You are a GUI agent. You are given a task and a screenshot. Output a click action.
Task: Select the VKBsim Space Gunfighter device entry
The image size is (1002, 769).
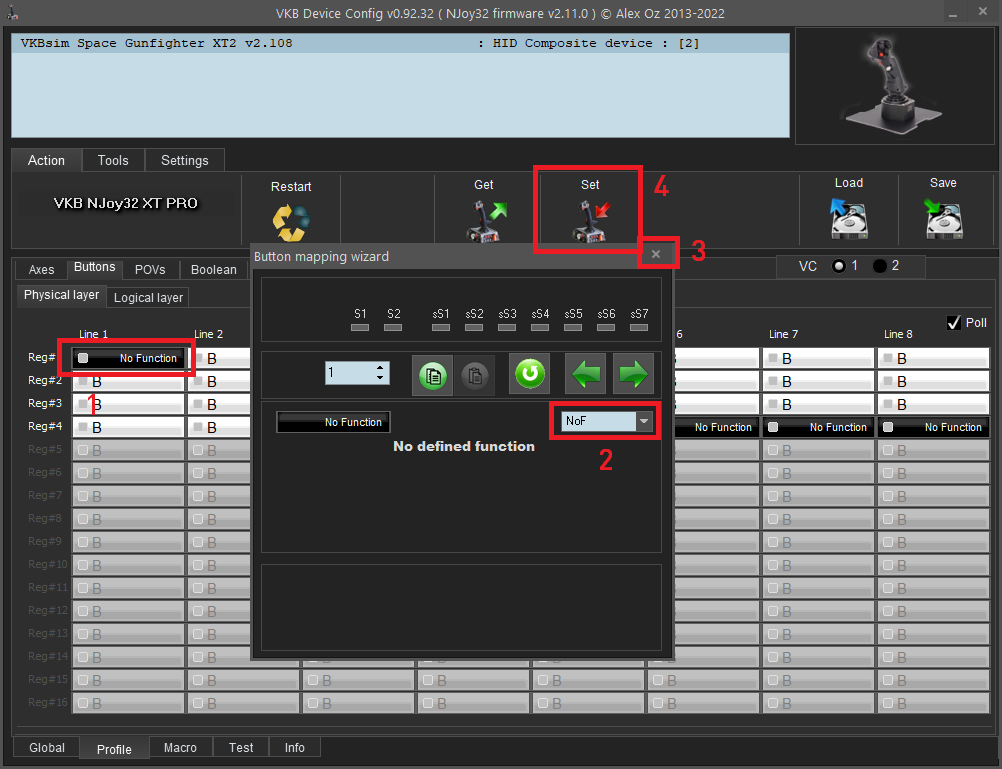point(401,43)
